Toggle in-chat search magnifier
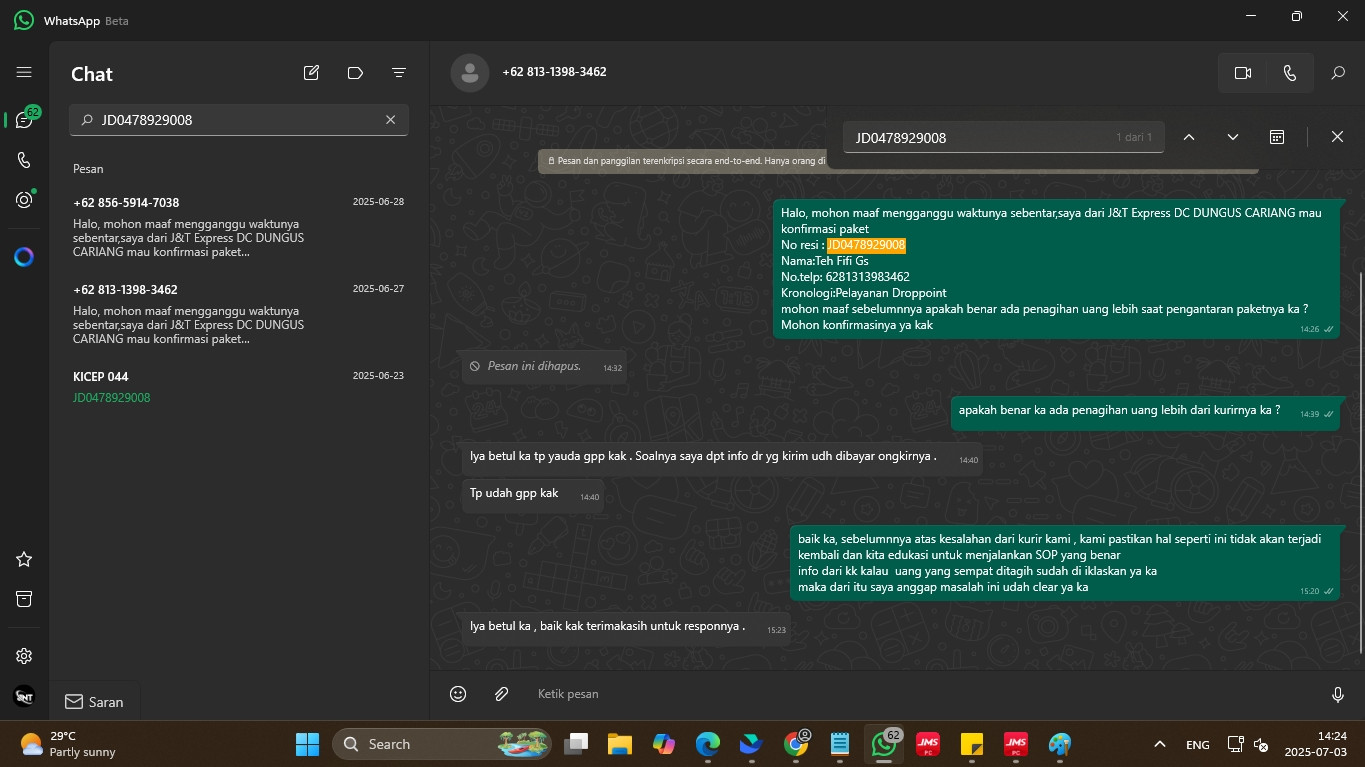Image resolution: width=1365 pixels, height=767 pixels. [1338, 73]
